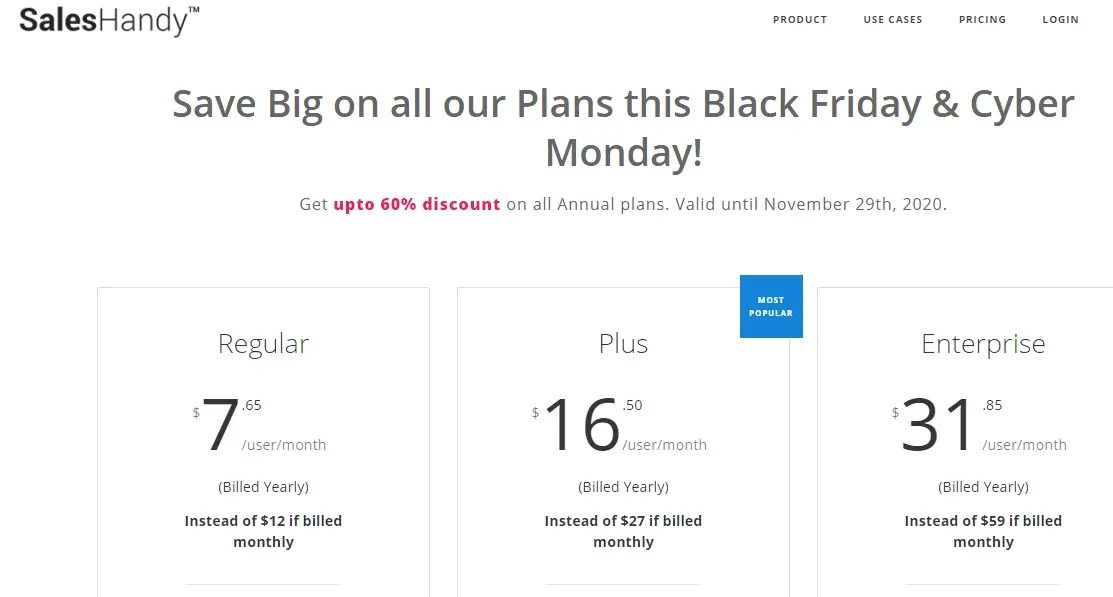The image size is (1113, 597).
Task: Click the Black Friday headline text
Action: (623, 127)
